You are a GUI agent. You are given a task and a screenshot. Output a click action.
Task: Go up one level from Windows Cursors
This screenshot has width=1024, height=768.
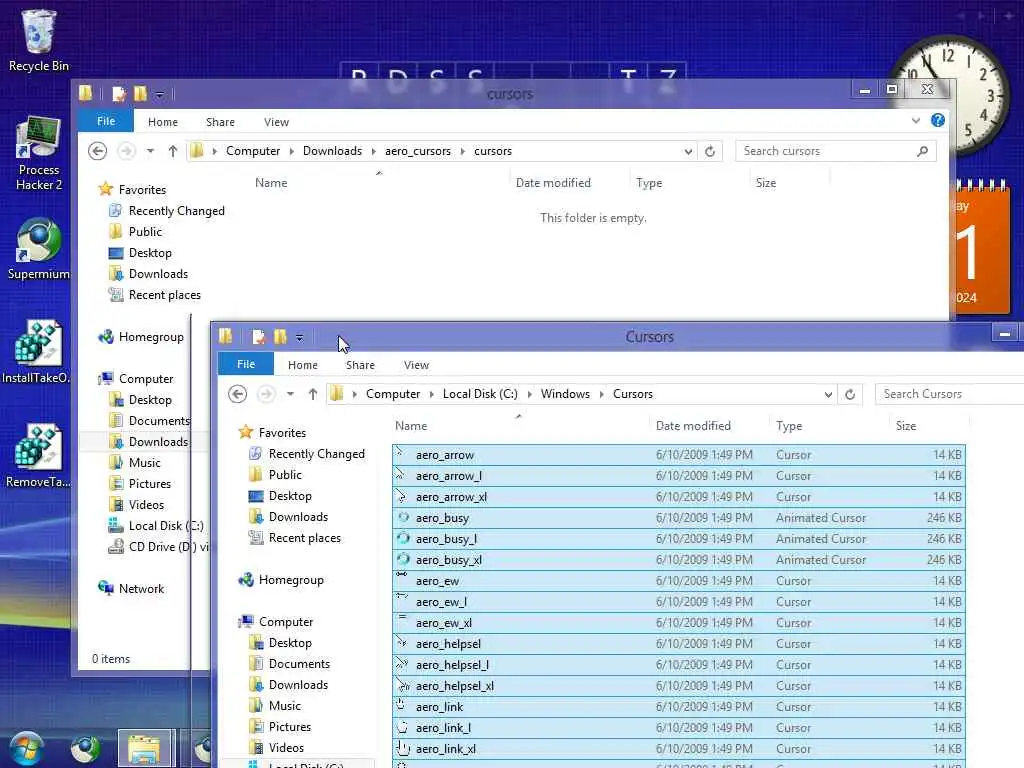(x=313, y=394)
